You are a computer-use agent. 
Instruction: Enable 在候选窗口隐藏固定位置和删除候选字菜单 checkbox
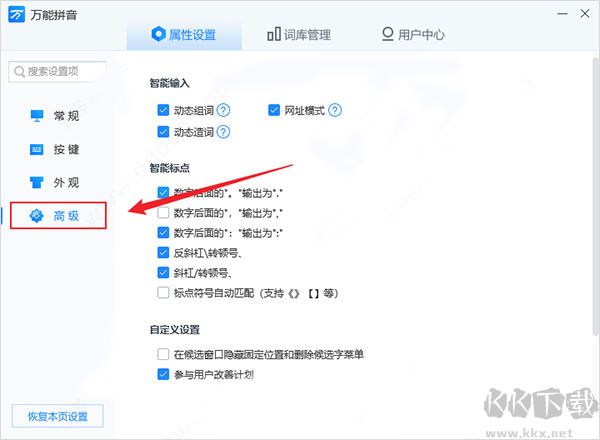pyautogui.click(x=163, y=354)
